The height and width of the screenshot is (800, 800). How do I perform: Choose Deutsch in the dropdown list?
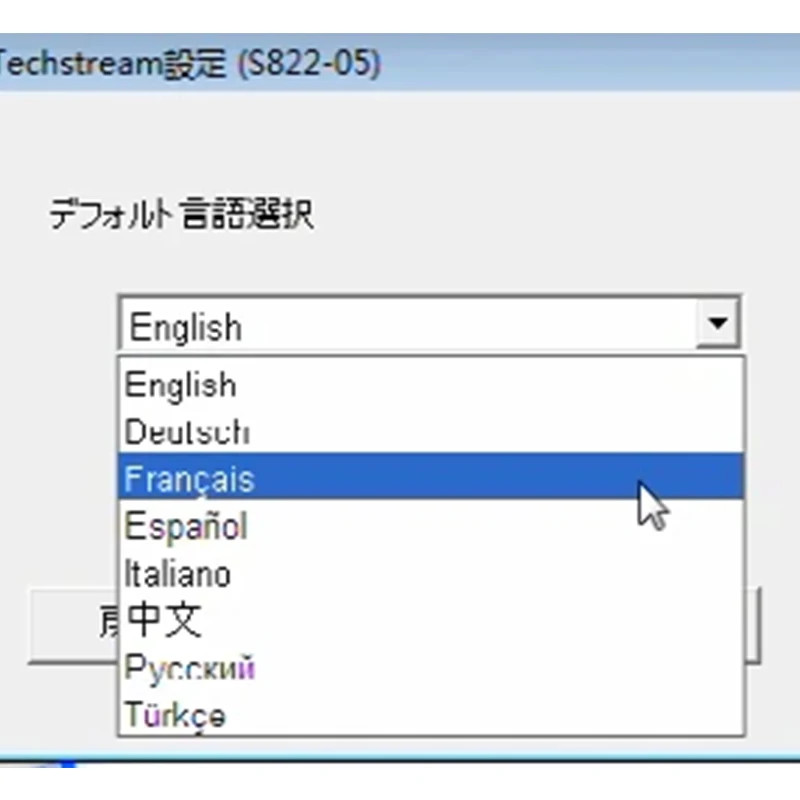pos(431,431)
